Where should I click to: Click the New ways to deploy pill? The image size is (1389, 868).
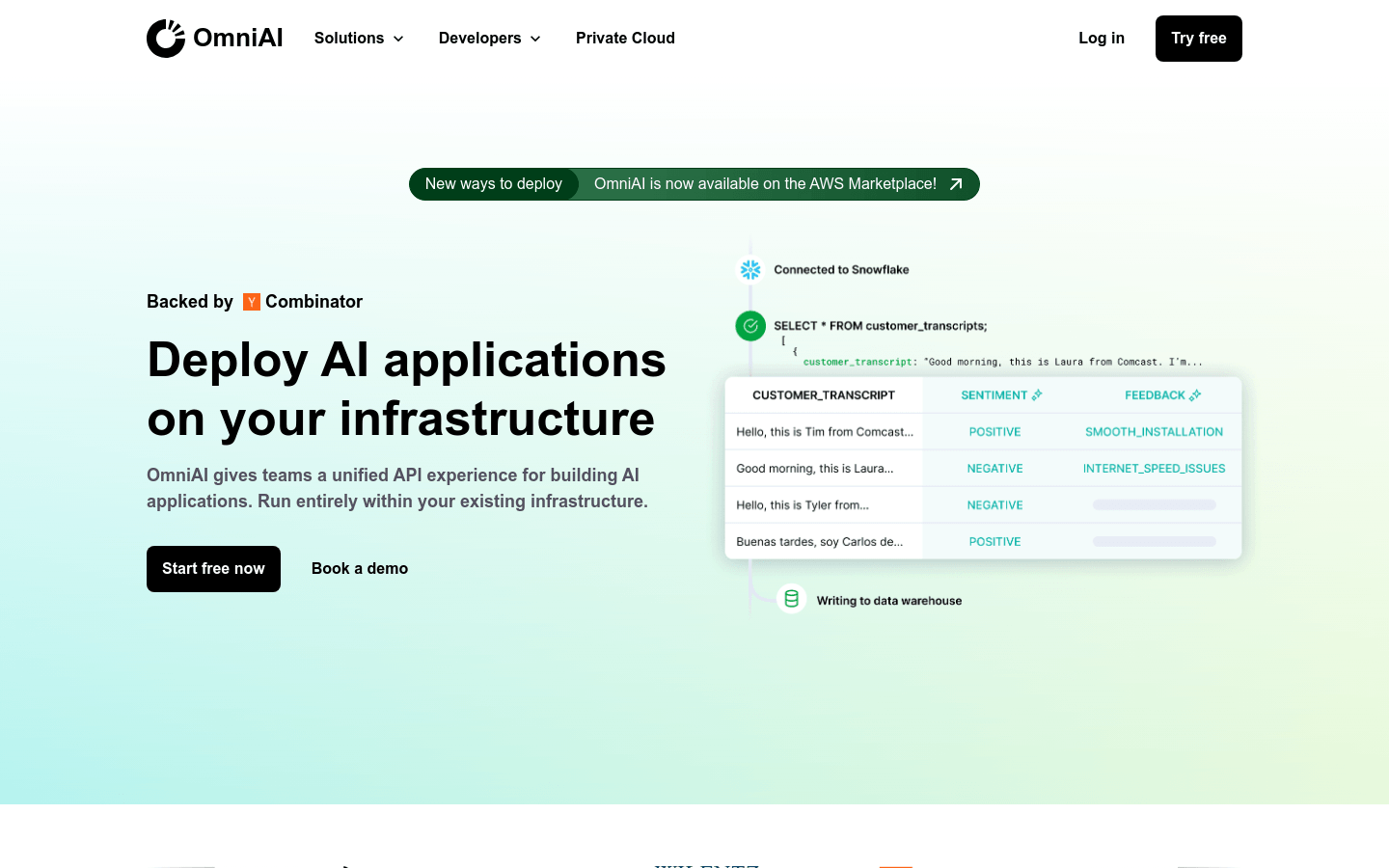click(x=494, y=184)
